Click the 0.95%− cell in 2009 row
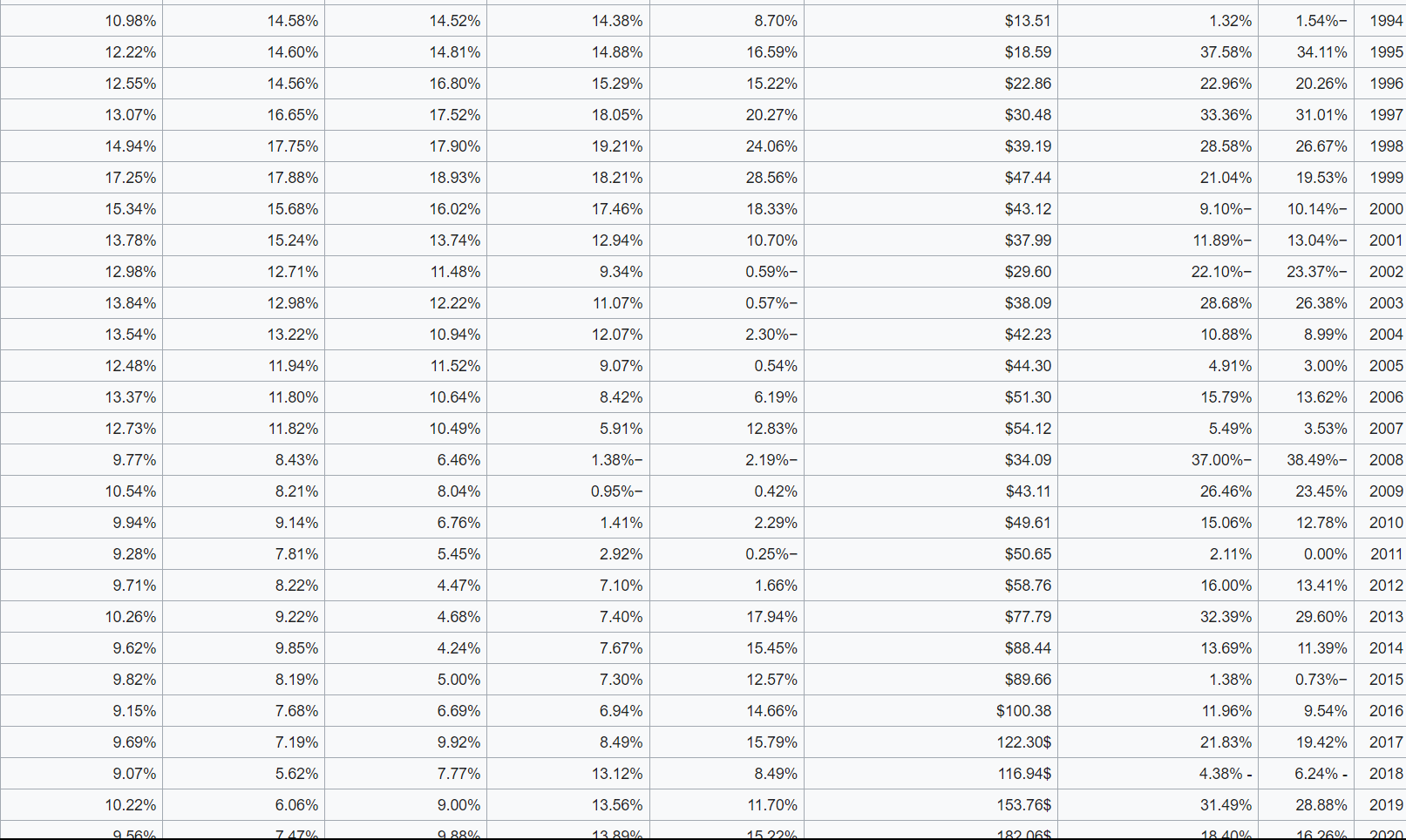 tap(616, 491)
